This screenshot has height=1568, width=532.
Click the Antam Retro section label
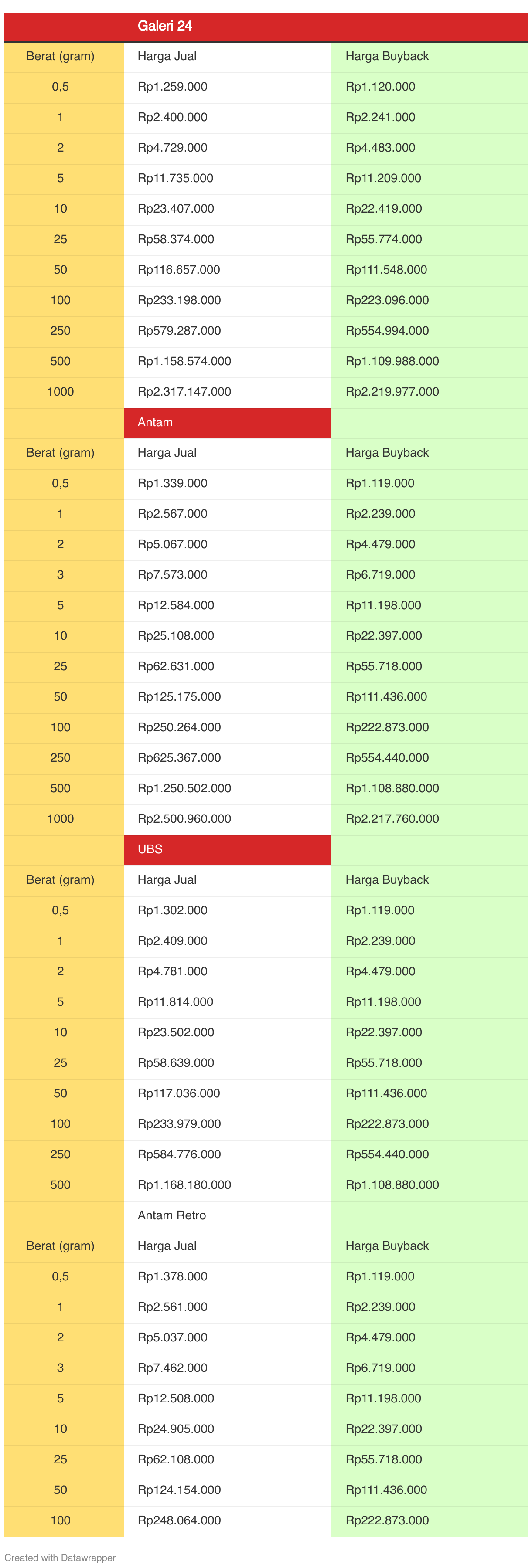coord(172,1215)
